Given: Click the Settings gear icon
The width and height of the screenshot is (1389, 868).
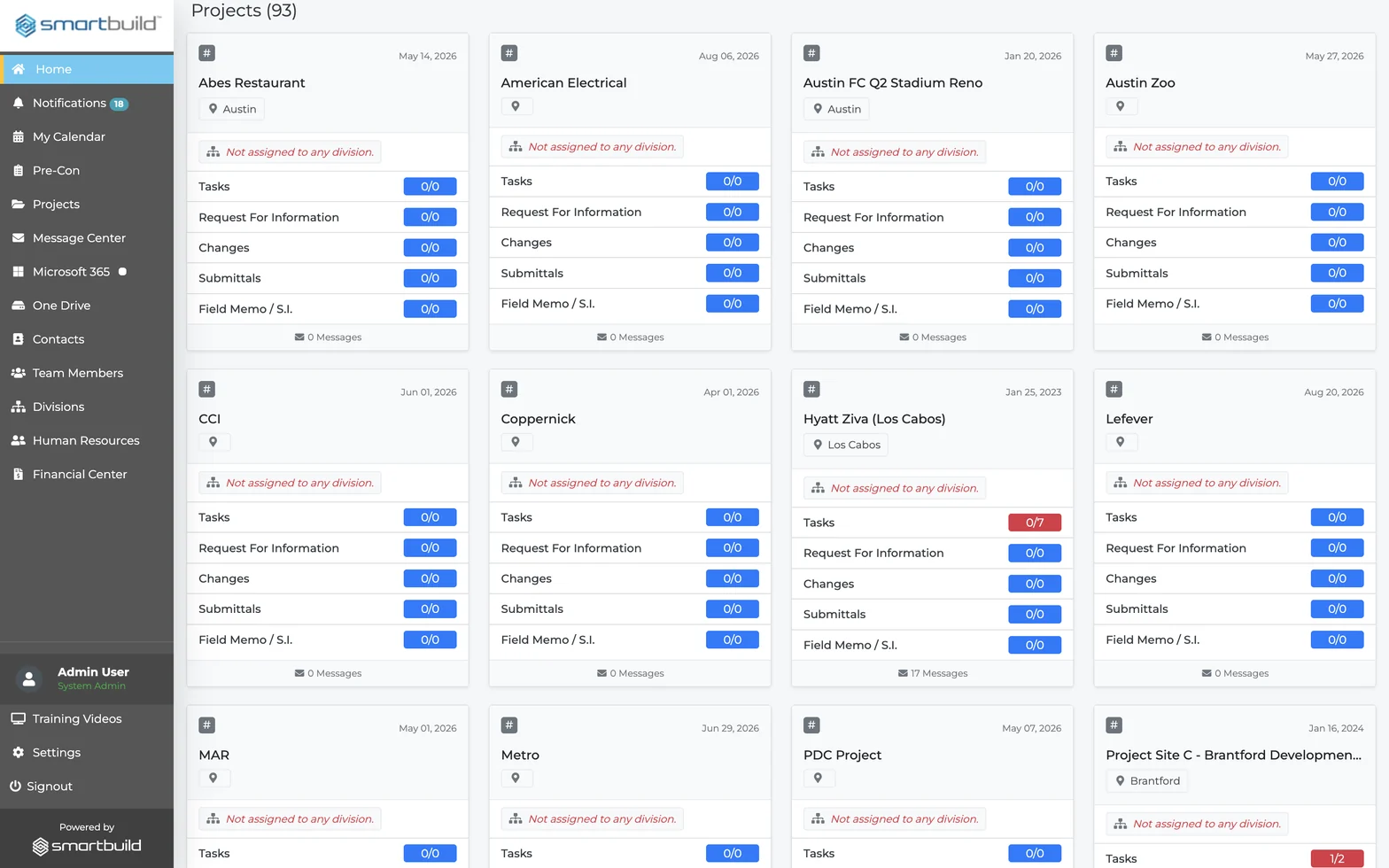Looking at the screenshot, I should (x=18, y=752).
